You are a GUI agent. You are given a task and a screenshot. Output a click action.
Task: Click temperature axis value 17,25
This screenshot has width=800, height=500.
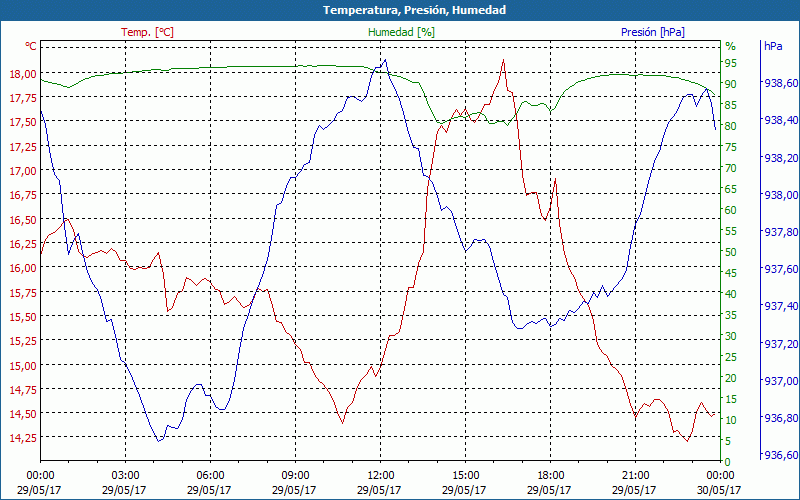pyautogui.click(x=23, y=146)
